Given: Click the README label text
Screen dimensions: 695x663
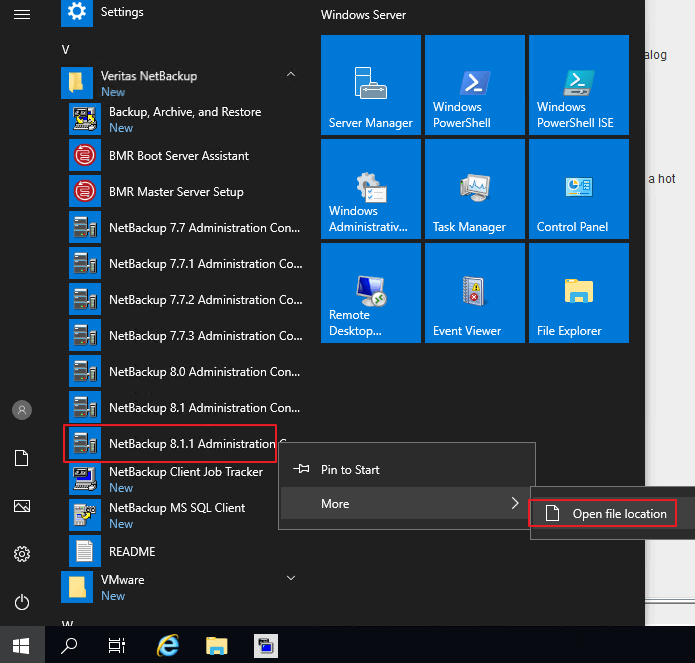Looking at the screenshot, I should [x=132, y=552].
